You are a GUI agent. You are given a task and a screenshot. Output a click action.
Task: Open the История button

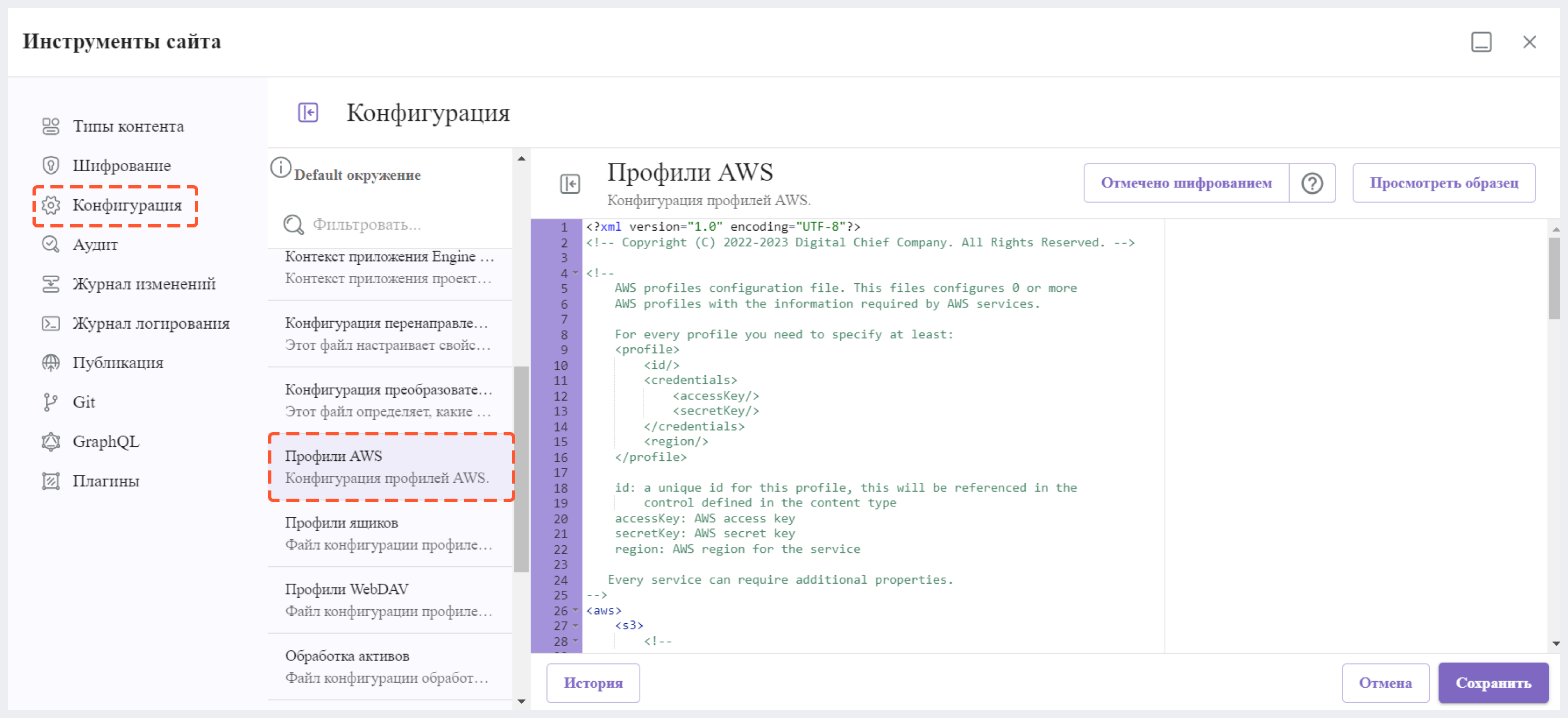coord(593,683)
